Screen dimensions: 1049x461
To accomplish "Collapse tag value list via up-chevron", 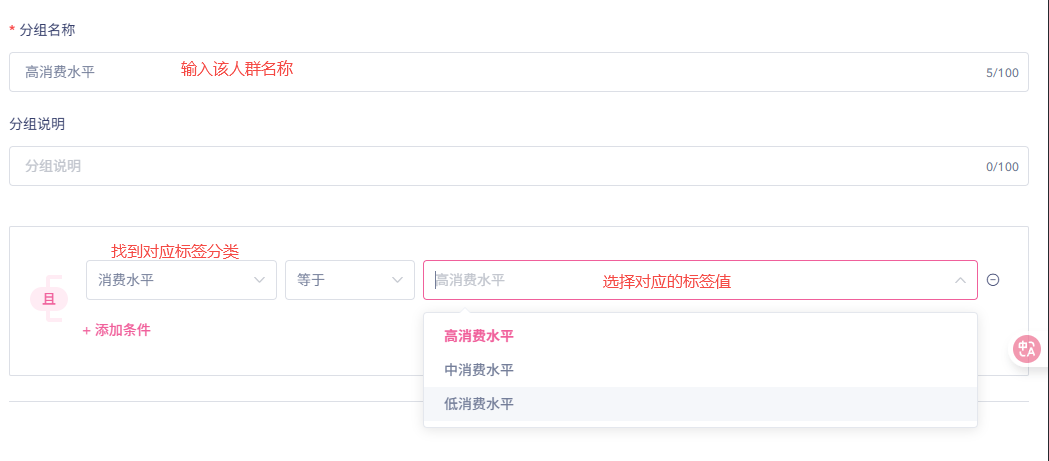I will click(960, 280).
